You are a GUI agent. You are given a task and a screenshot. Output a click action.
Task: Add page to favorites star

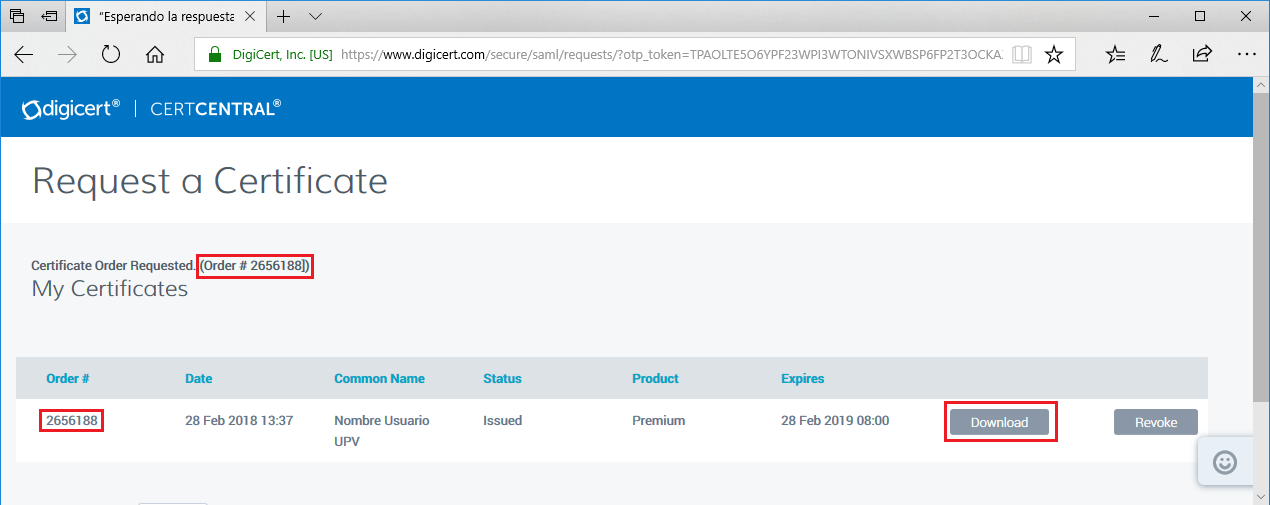point(1053,55)
